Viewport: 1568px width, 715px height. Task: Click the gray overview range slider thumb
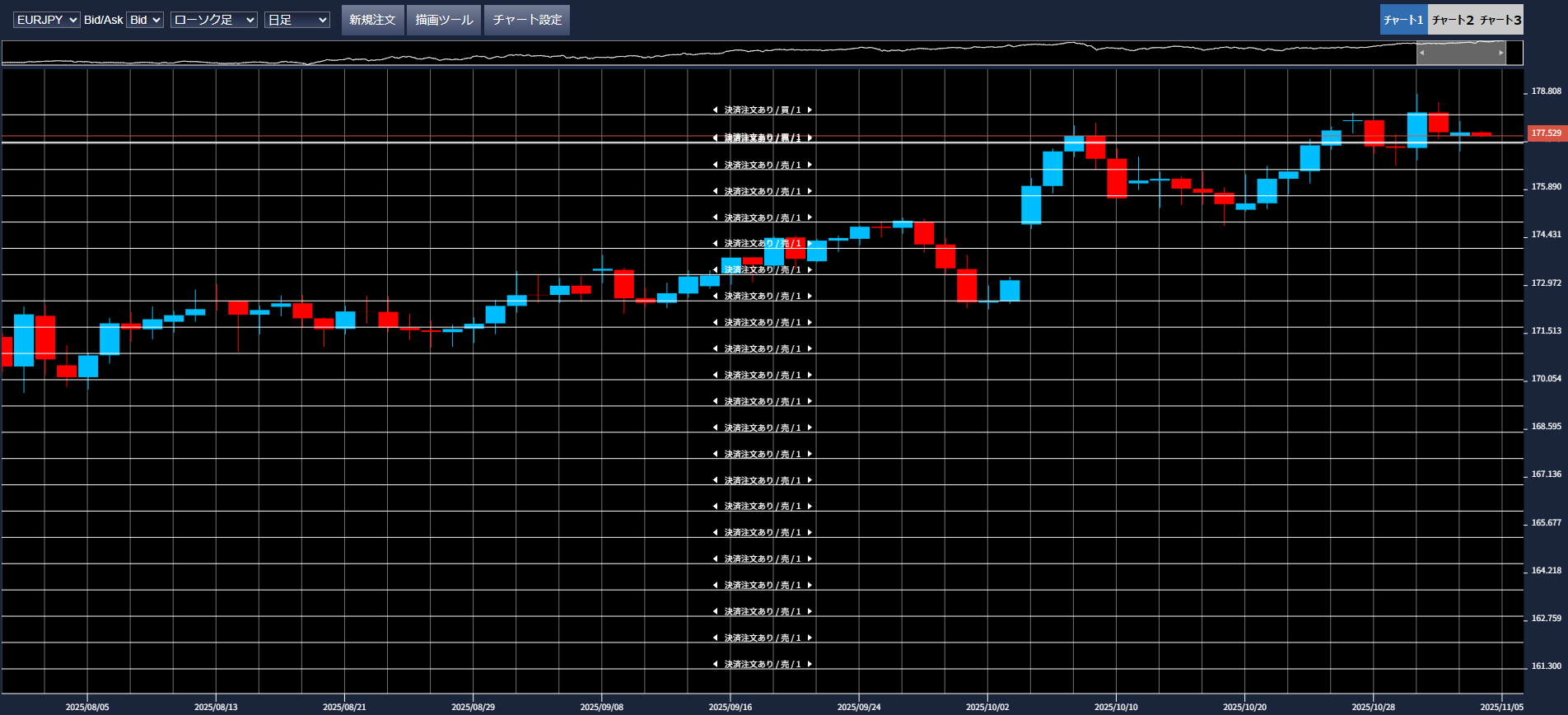click(1461, 53)
